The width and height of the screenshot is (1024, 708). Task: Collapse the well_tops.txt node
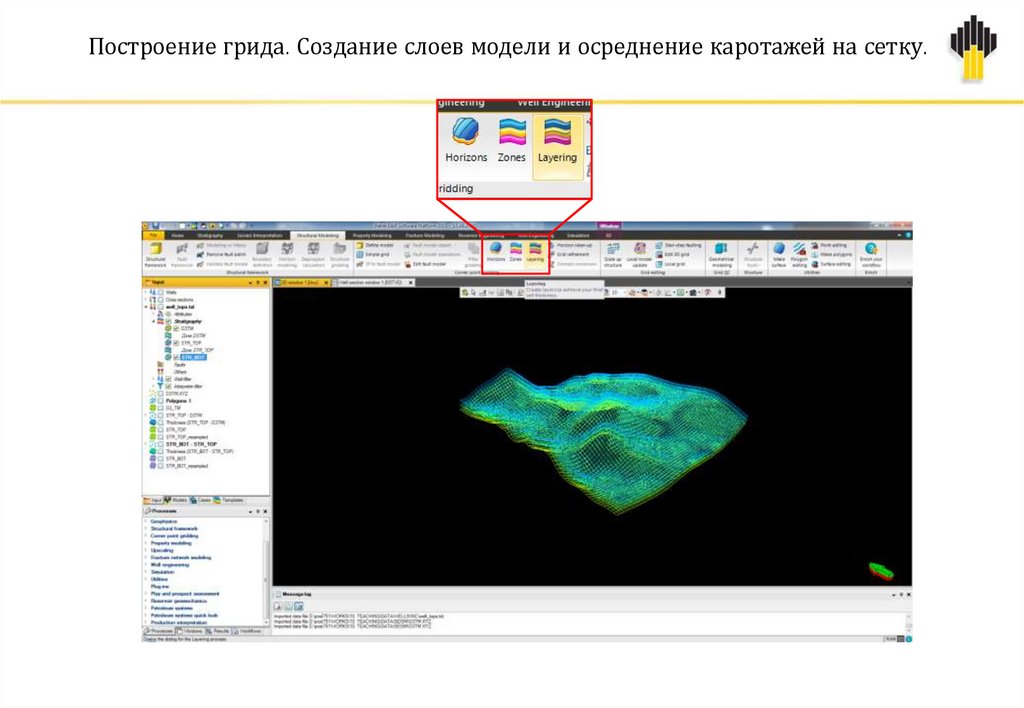coord(146,306)
